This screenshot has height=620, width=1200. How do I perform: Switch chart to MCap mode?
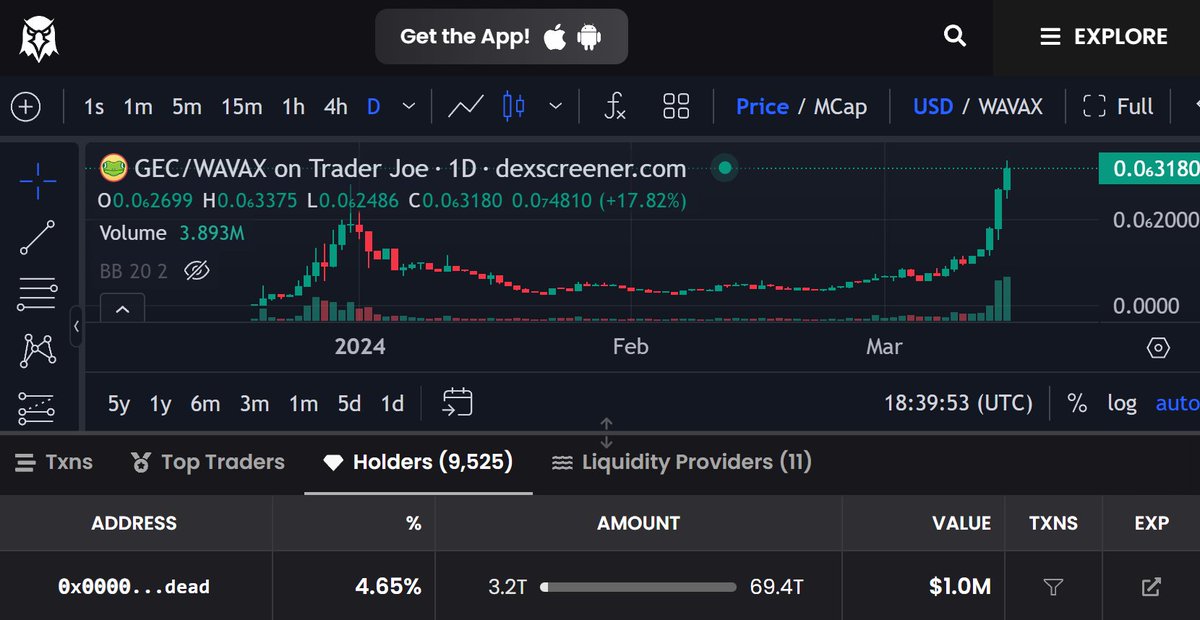pos(840,107)
